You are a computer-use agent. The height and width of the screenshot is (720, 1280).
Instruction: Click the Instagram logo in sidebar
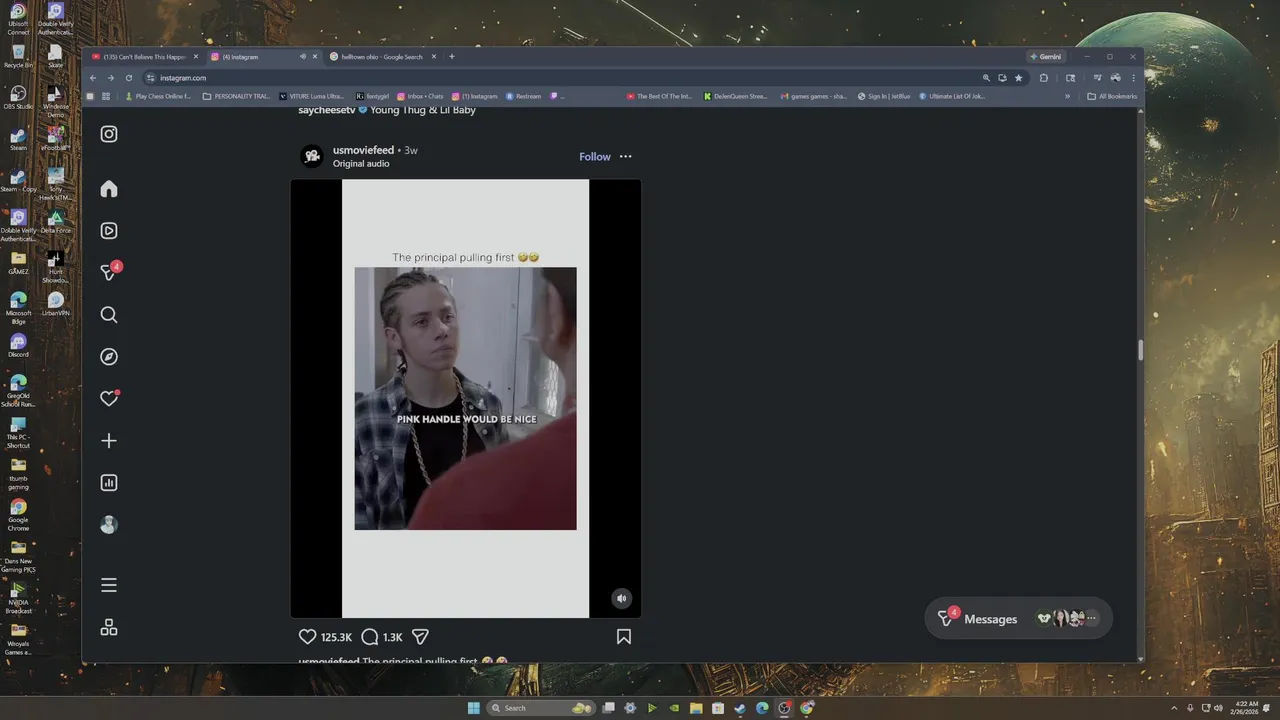109,134
